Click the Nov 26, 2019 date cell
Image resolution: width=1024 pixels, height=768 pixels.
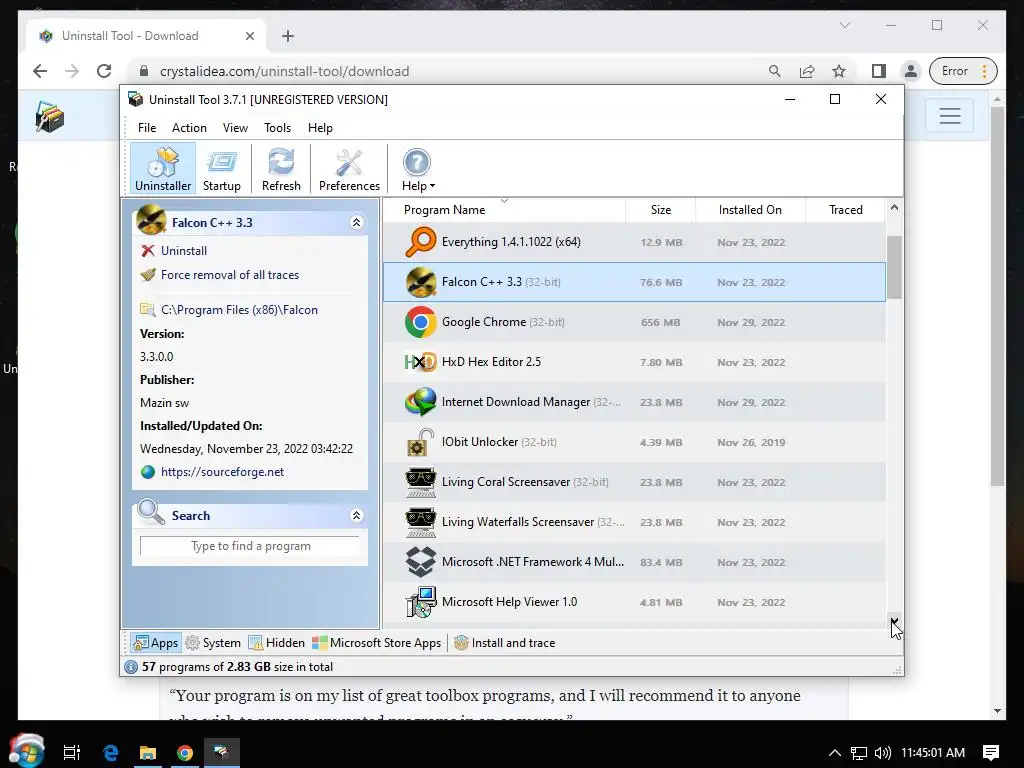point(751,442)
